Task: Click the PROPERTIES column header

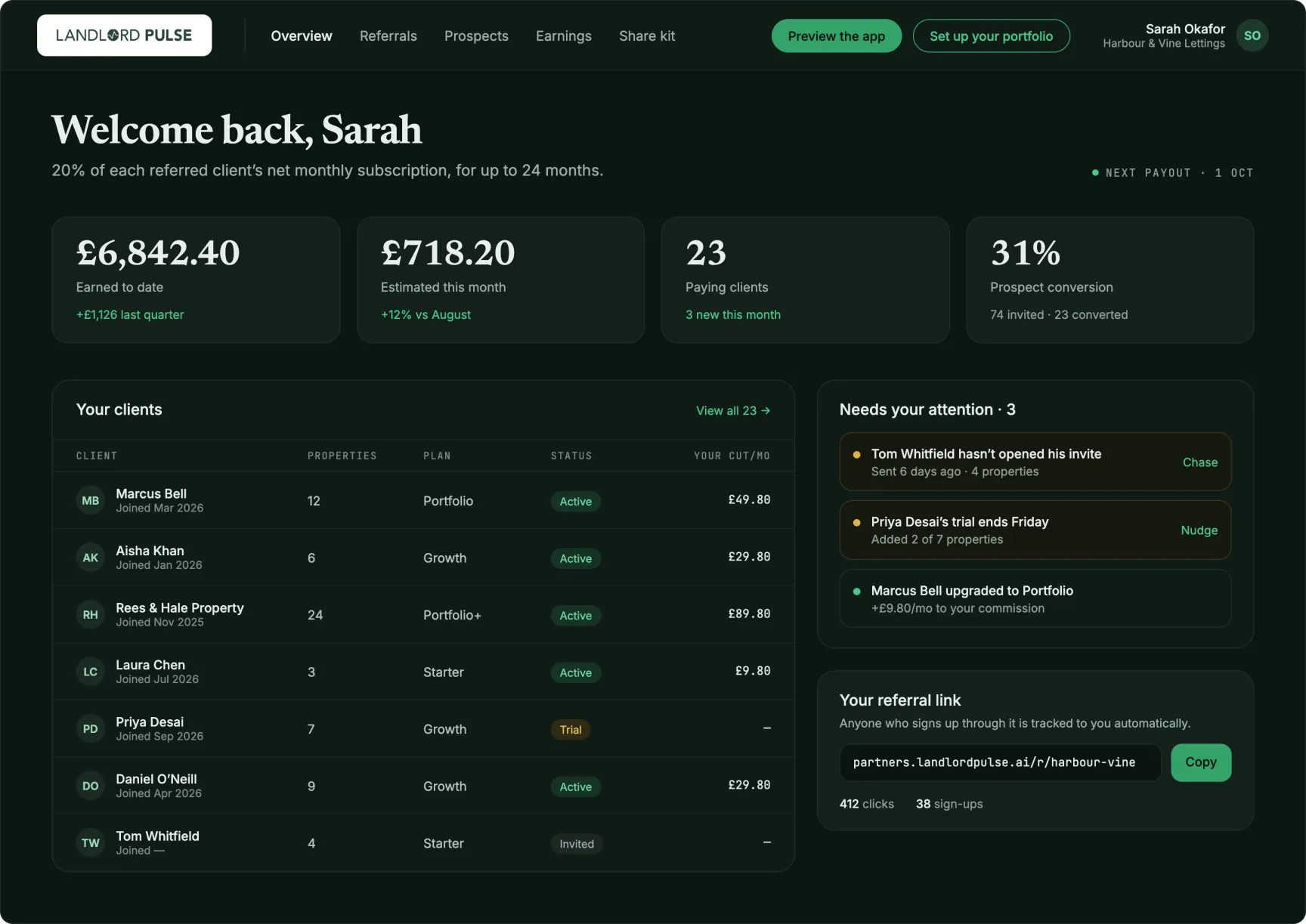Action: (x=342, y=456)
